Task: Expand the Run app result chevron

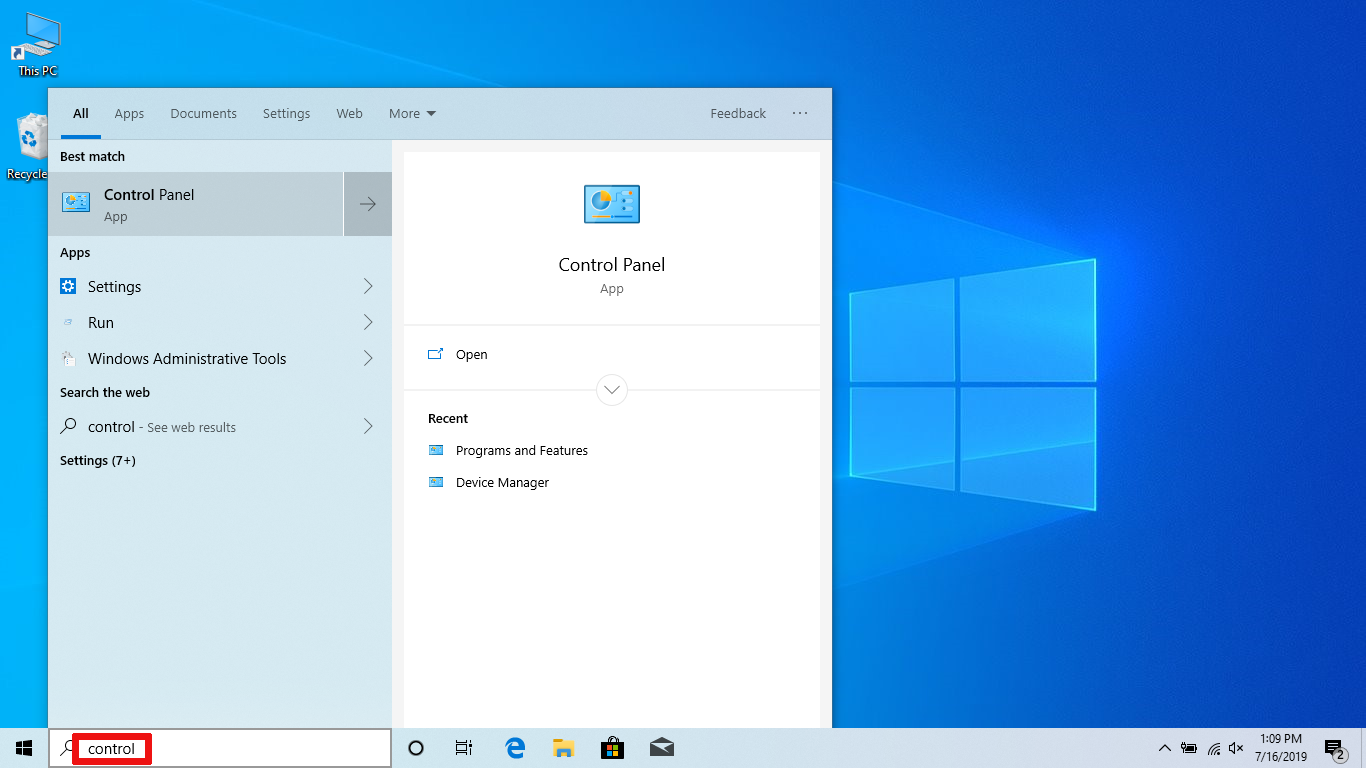Action: (368, 323)
